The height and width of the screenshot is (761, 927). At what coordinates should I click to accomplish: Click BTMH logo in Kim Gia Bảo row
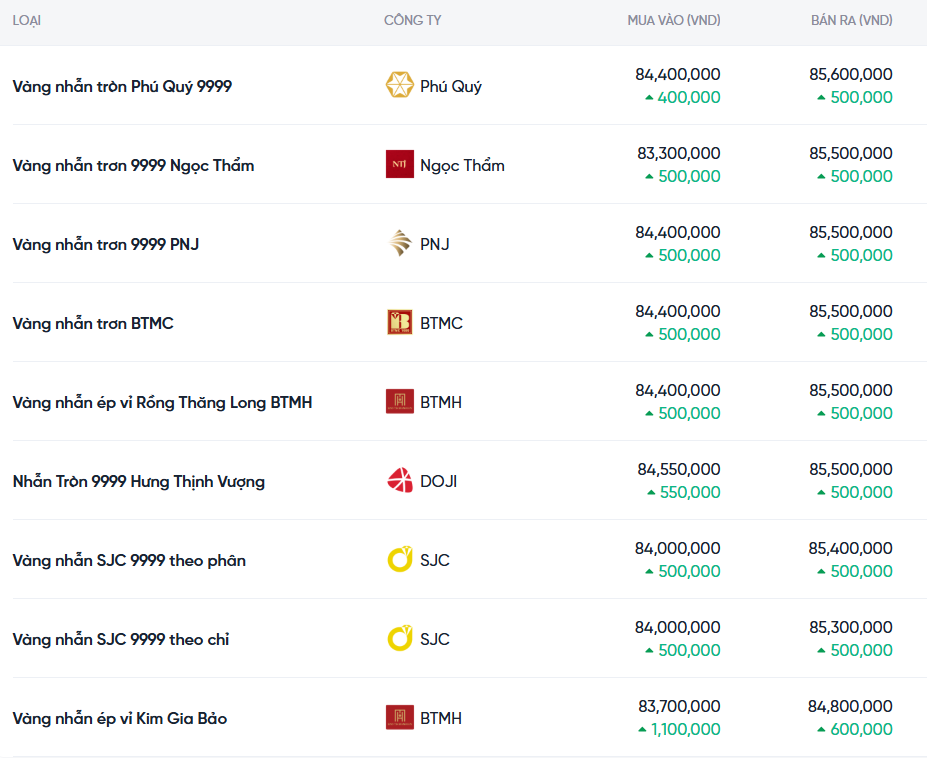[x=399, y=718]
